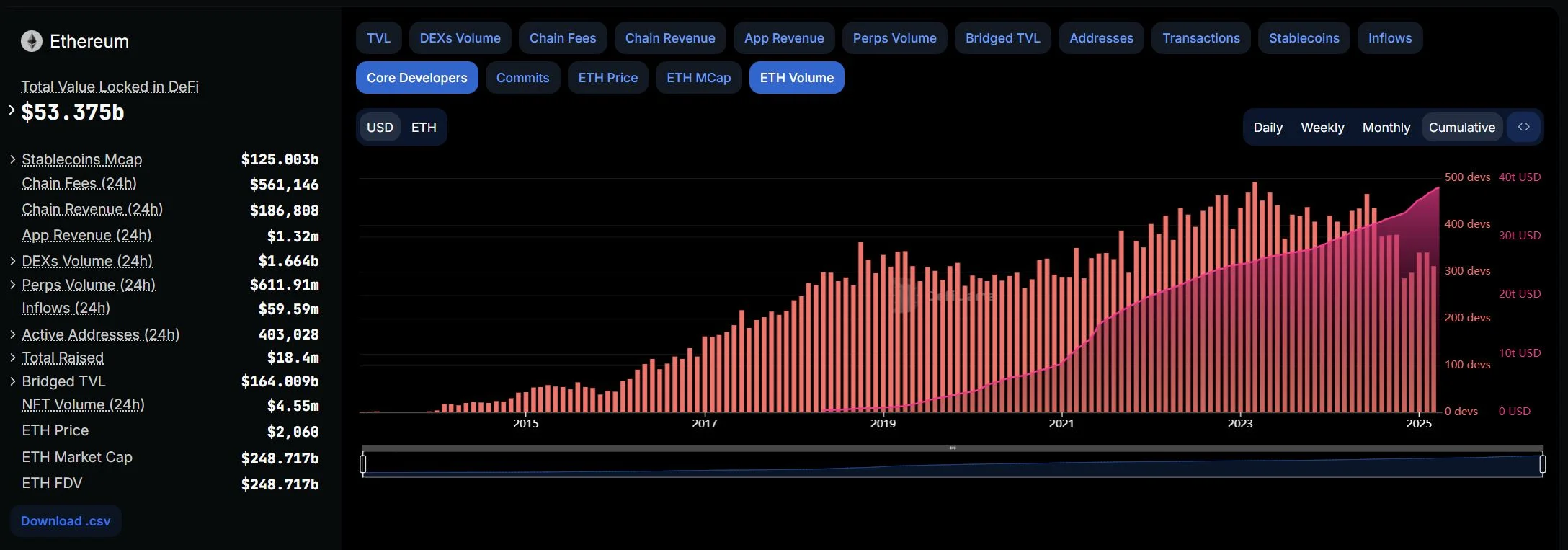Screen dimensions: 1568x550
Task: Enable the App Revenue metric
Action: 784,37
